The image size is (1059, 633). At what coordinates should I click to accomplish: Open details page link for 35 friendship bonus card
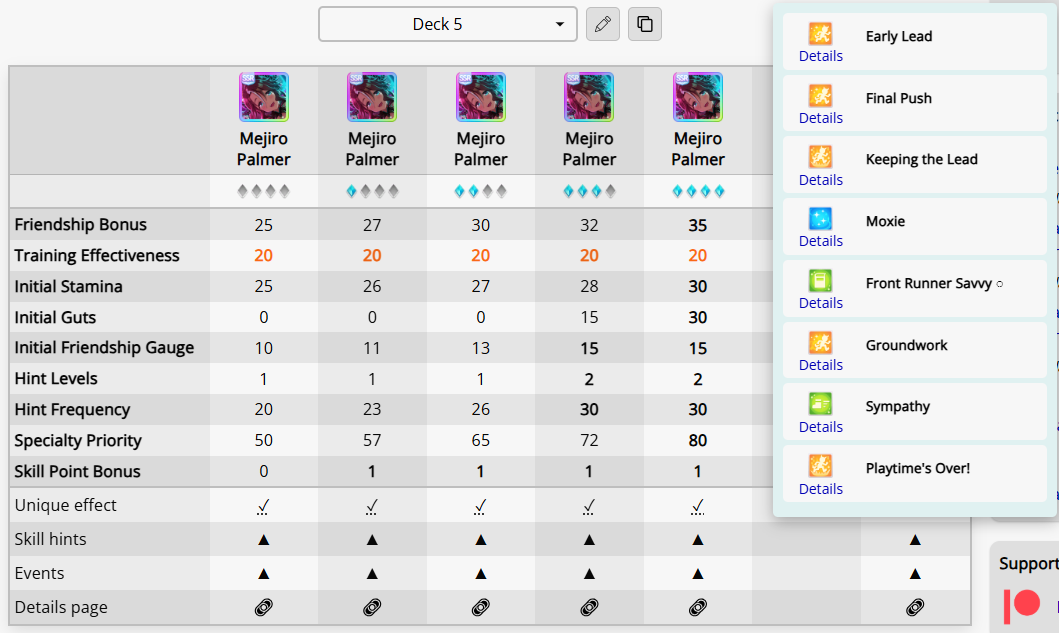coord(698,607)
